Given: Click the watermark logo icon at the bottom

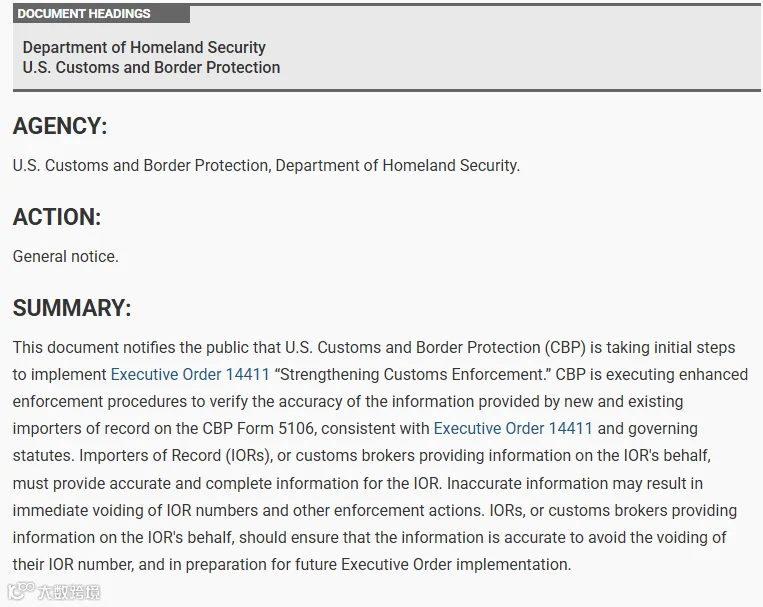Looking at the screenshot, I should coord(21,591).
